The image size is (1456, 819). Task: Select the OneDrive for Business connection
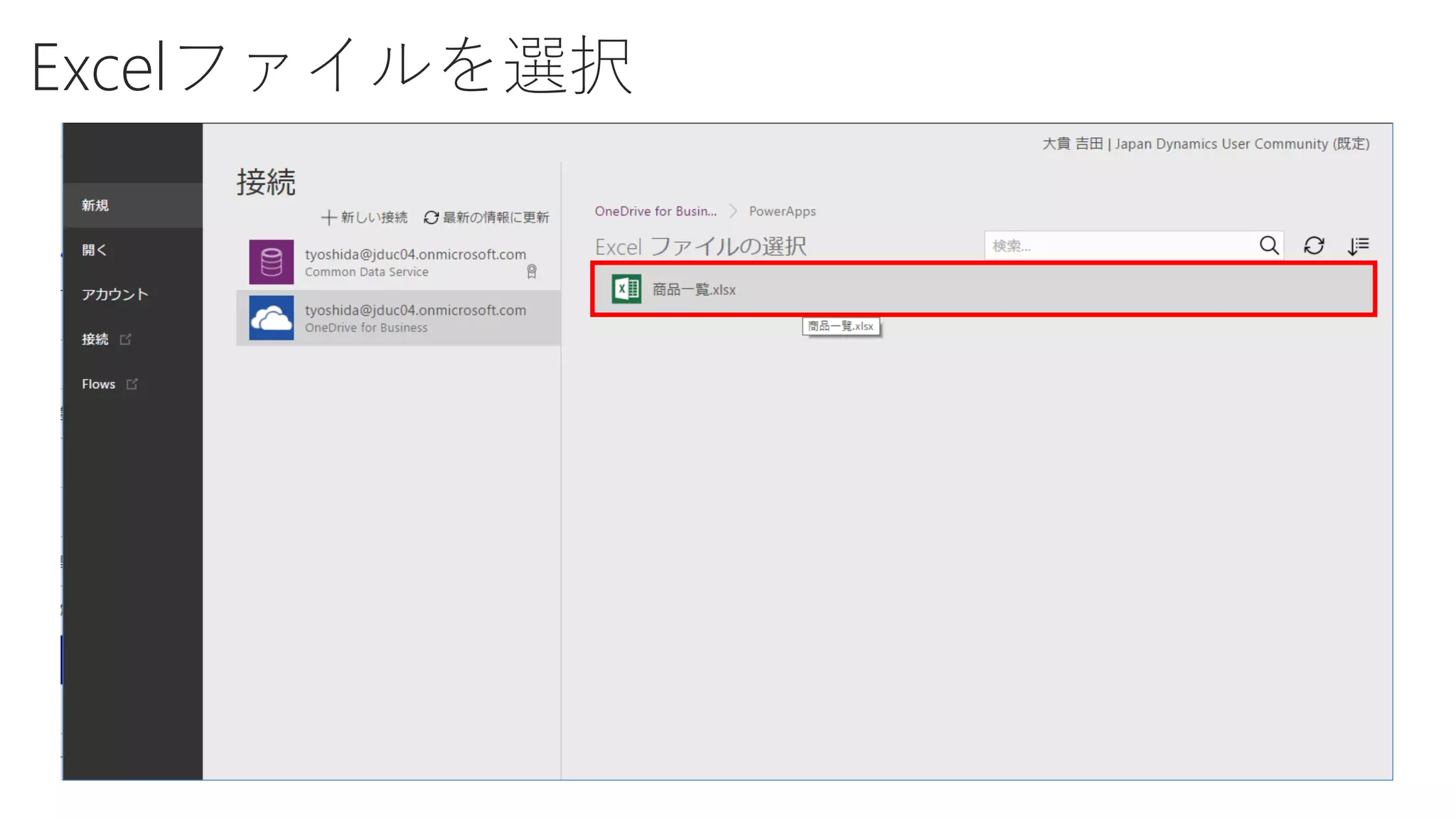(x=398, y=318)
